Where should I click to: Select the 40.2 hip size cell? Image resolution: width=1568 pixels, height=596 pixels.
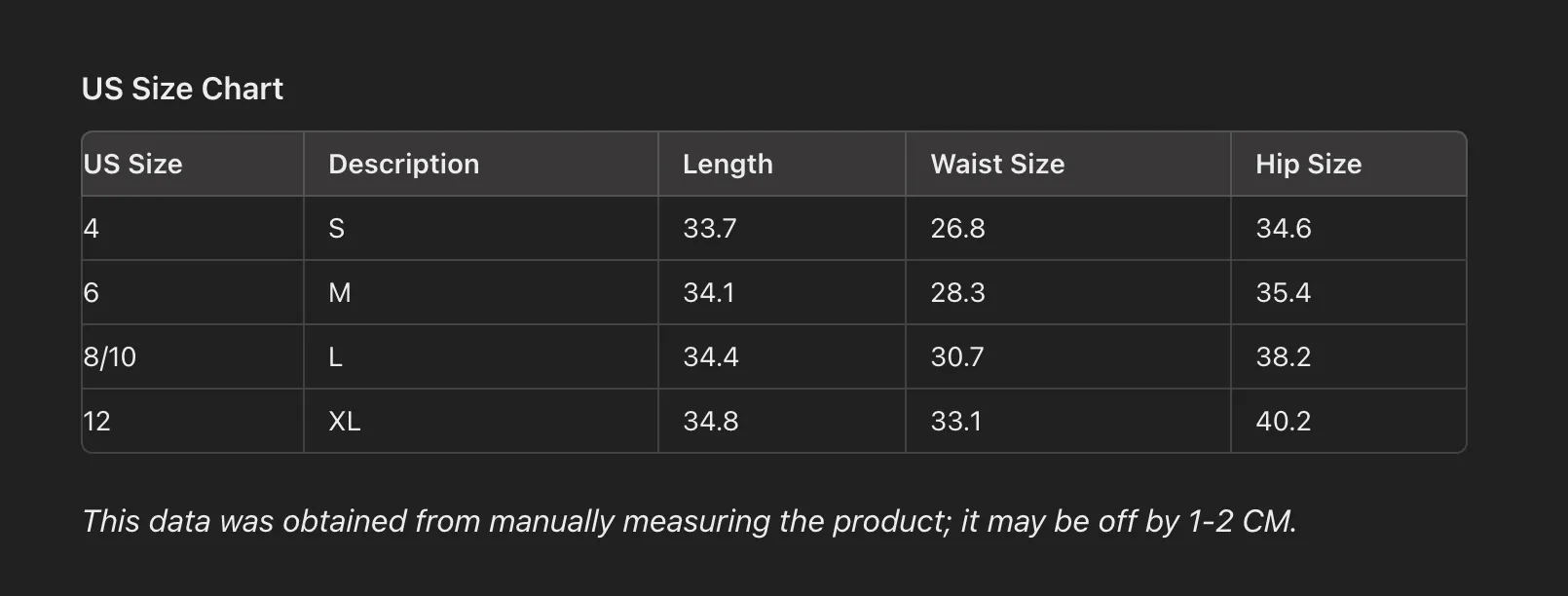pos(1349,421)
